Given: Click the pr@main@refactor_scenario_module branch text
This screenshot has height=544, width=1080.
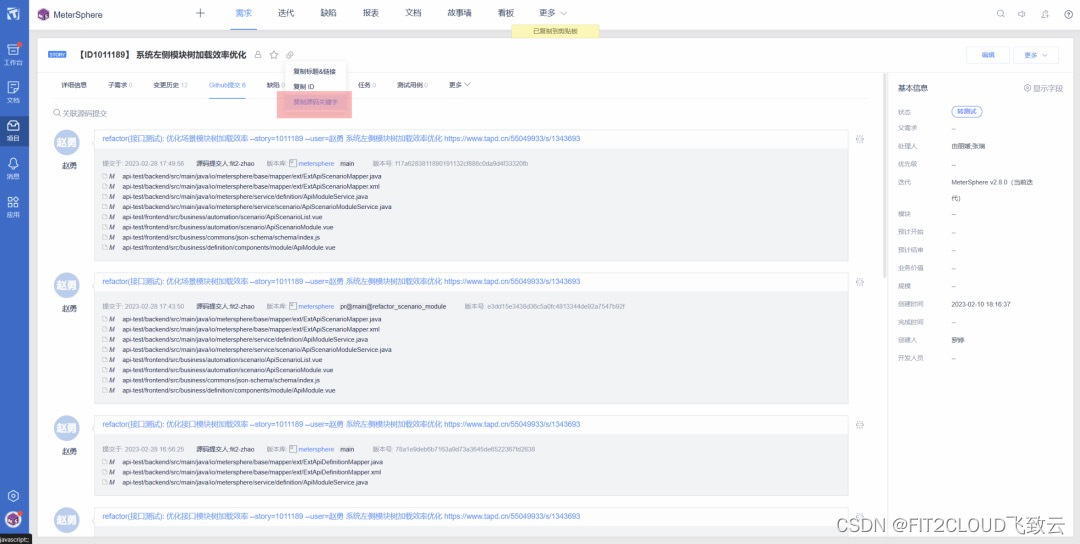Looking at the screenshot, I should pos(393,306).
